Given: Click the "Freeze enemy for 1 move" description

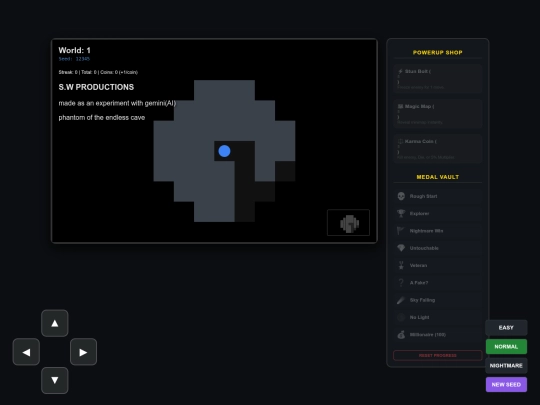Looking at the screenshot, I should [420, 87].
